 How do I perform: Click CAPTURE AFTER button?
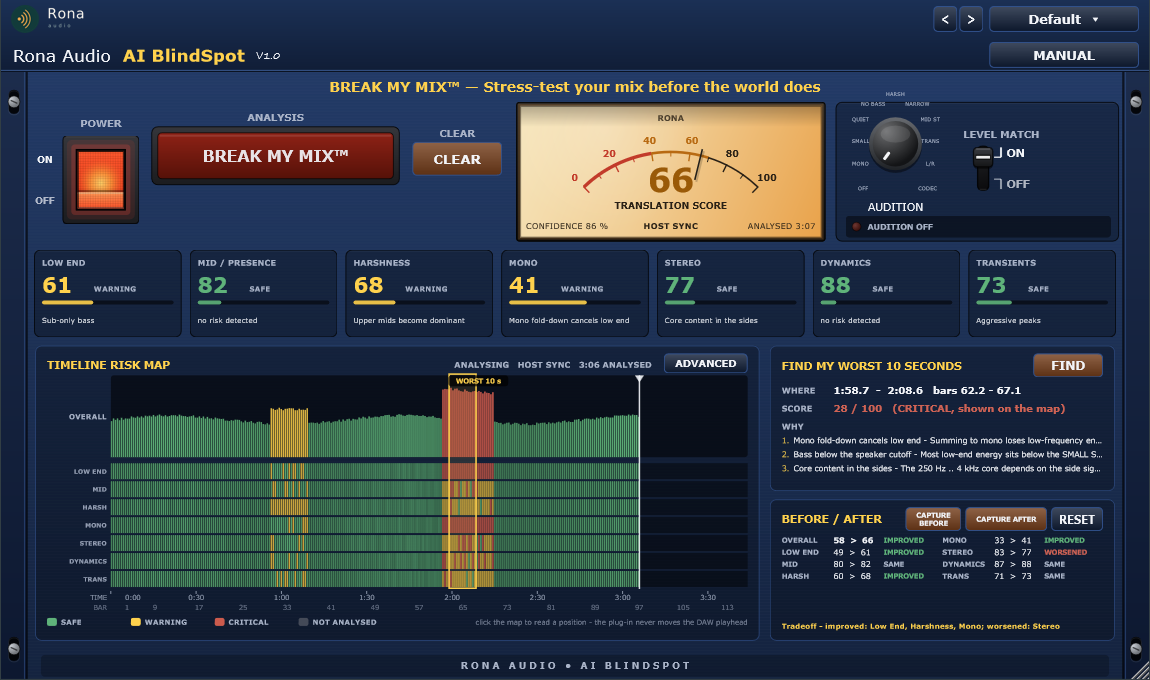tap(1006, 519)
